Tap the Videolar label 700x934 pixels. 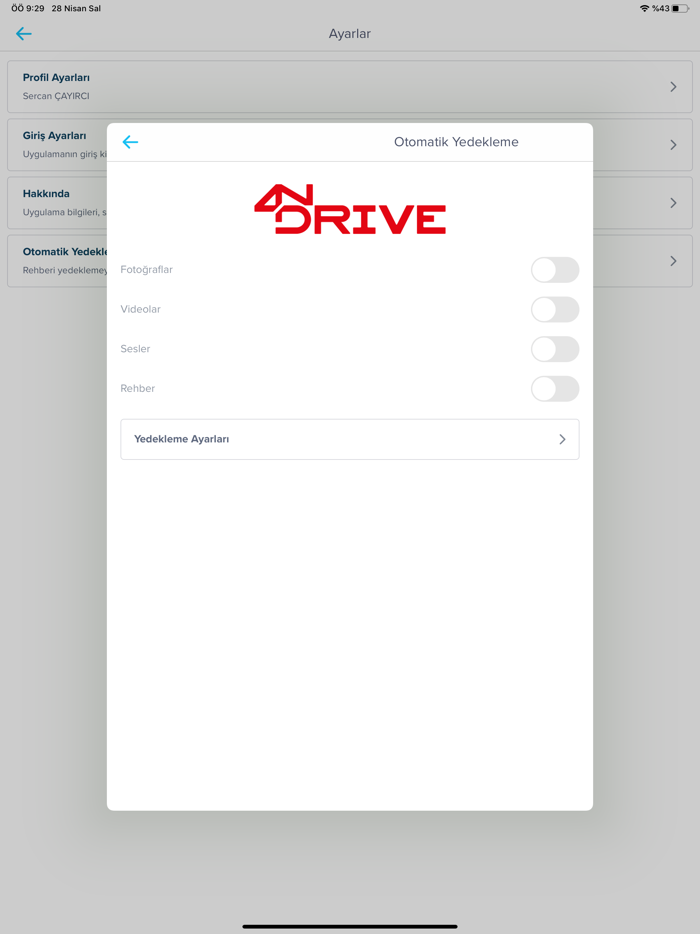tap(141, 309)
